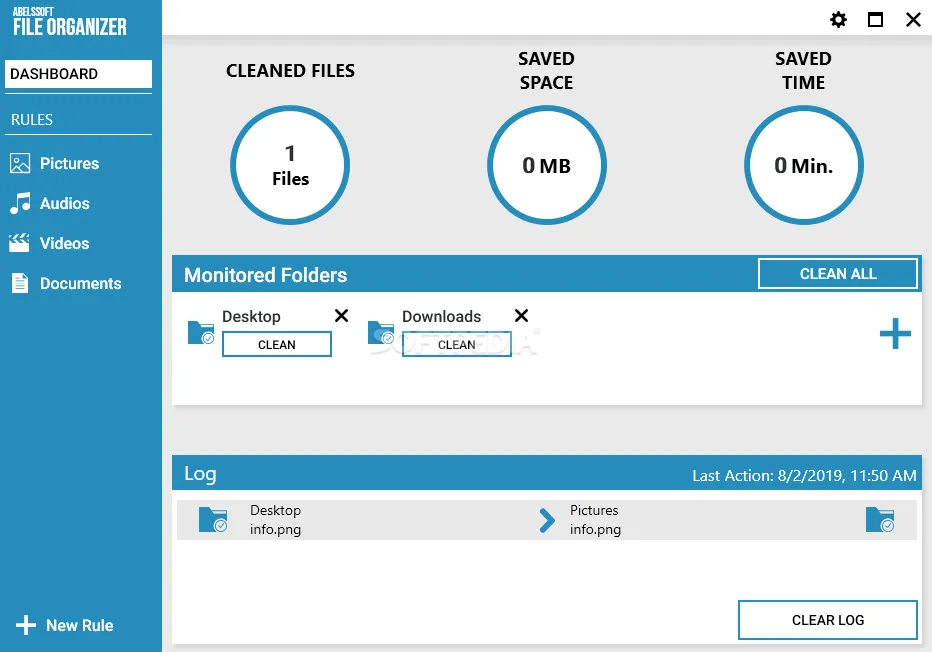Select the Pictures info.png log text
932x652 pixels.
pos(595,519)
